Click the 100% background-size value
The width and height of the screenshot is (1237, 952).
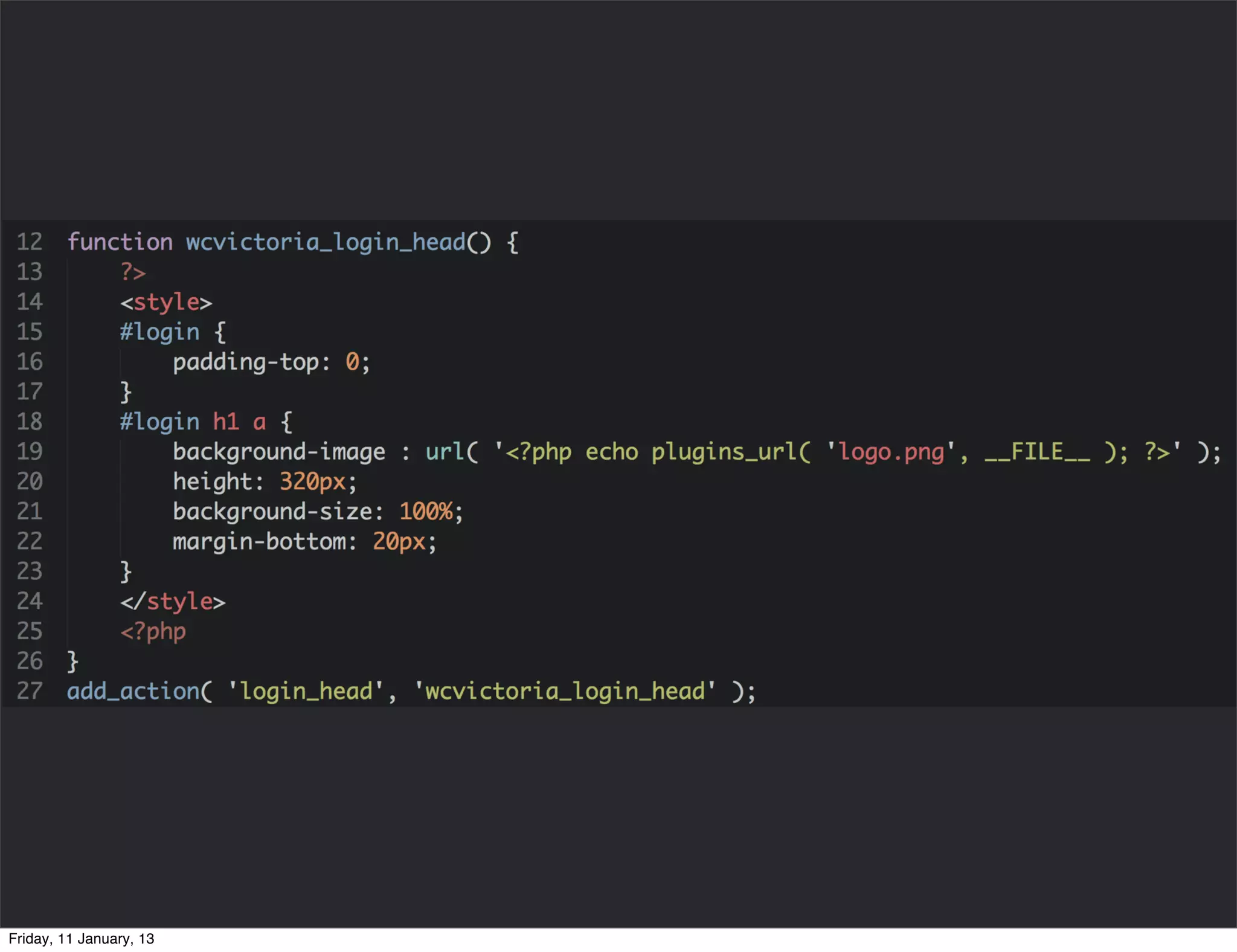[425, 512]
